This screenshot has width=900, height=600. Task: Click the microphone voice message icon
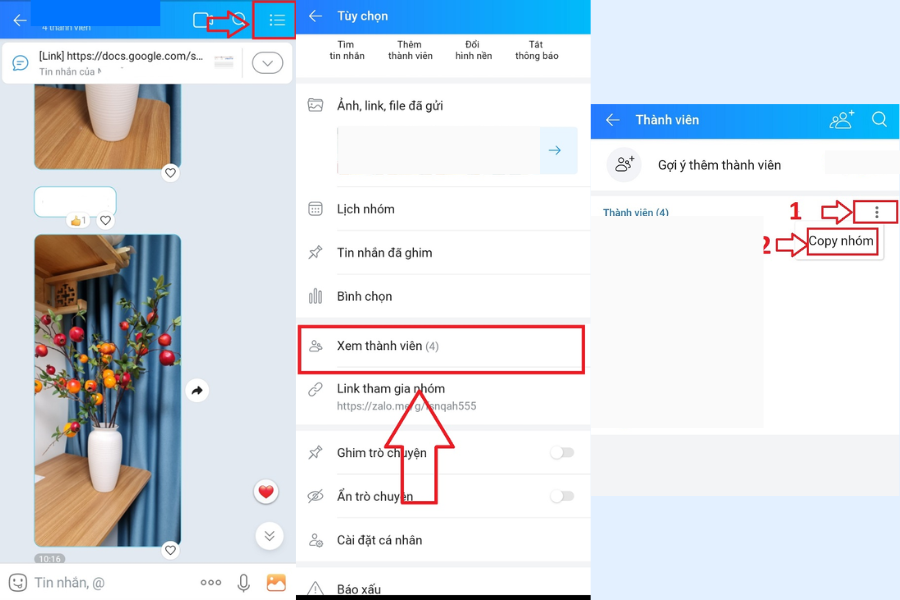[x=243, y=582]
